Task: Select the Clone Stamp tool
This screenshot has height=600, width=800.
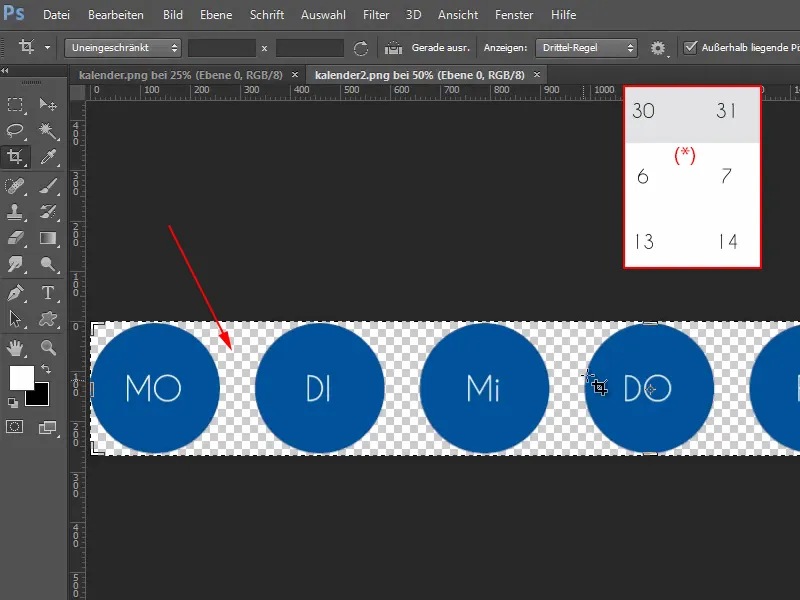Action: [x=15, y=212]
